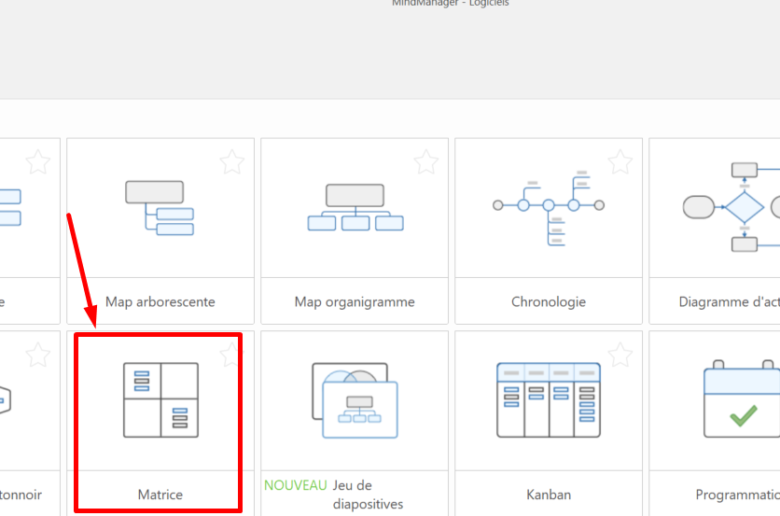Click the green NOUVEAU badge
780x516 pixels.
[x=295, y=485]
